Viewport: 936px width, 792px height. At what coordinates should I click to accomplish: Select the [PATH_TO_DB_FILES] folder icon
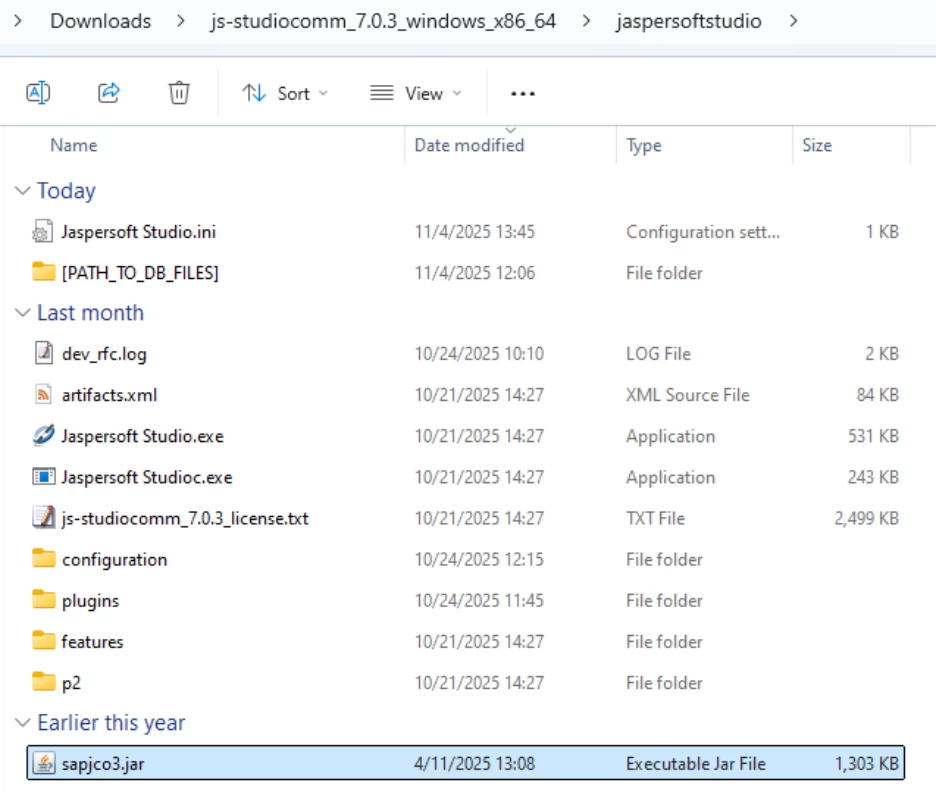pyautogui.click(x=43, y=272)
